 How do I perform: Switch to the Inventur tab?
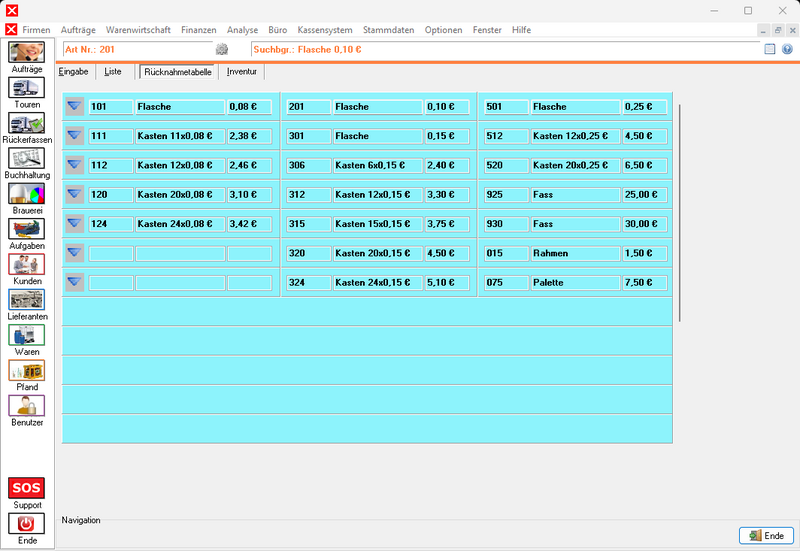pos(242,72)
